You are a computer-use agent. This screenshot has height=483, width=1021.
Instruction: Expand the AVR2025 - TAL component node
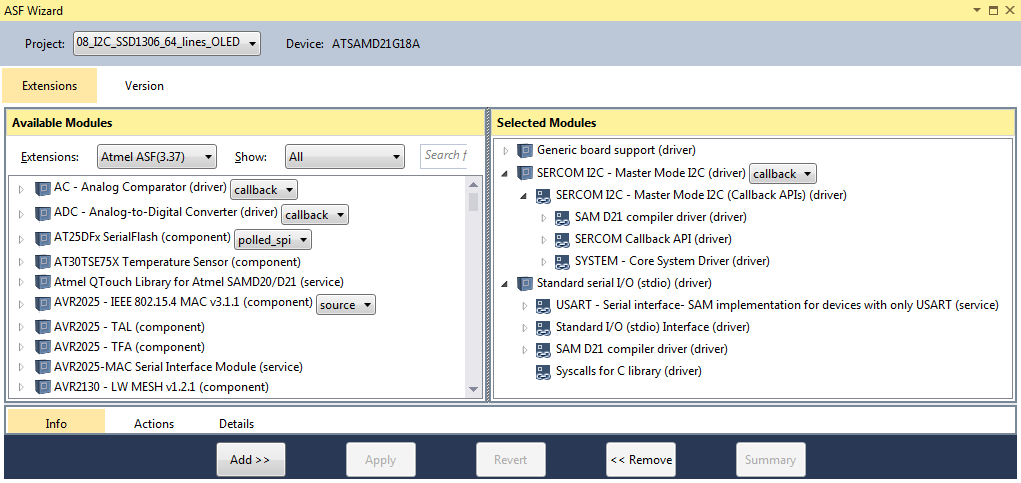coord(21,327)
